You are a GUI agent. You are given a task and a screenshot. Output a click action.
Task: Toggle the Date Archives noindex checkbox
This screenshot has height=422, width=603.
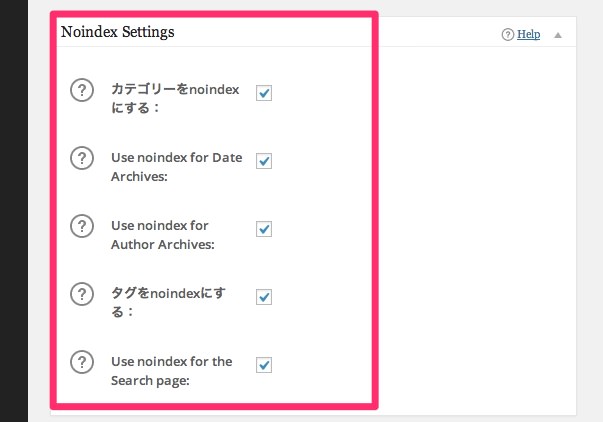point(264,161)
